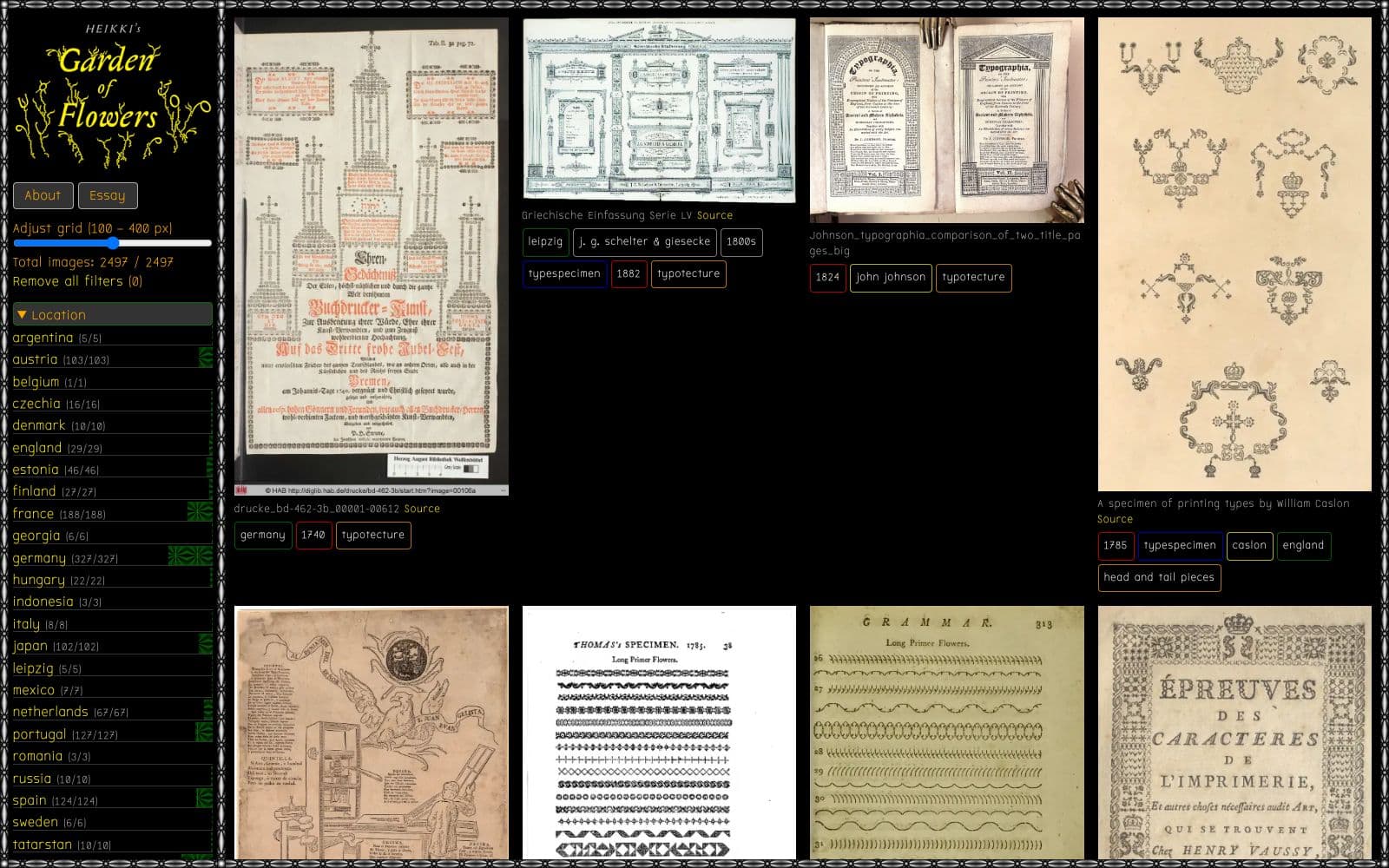Click the Garden of Flowers logo
The image size is (1389, 868).
113,94
